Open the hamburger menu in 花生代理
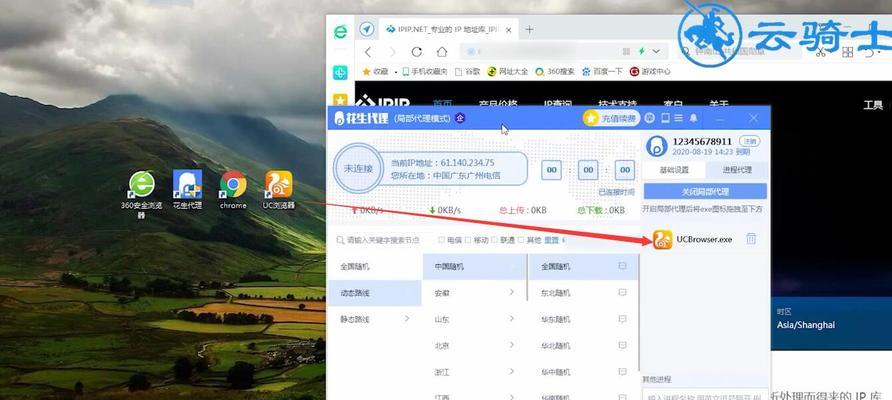 tap(678, 118)
